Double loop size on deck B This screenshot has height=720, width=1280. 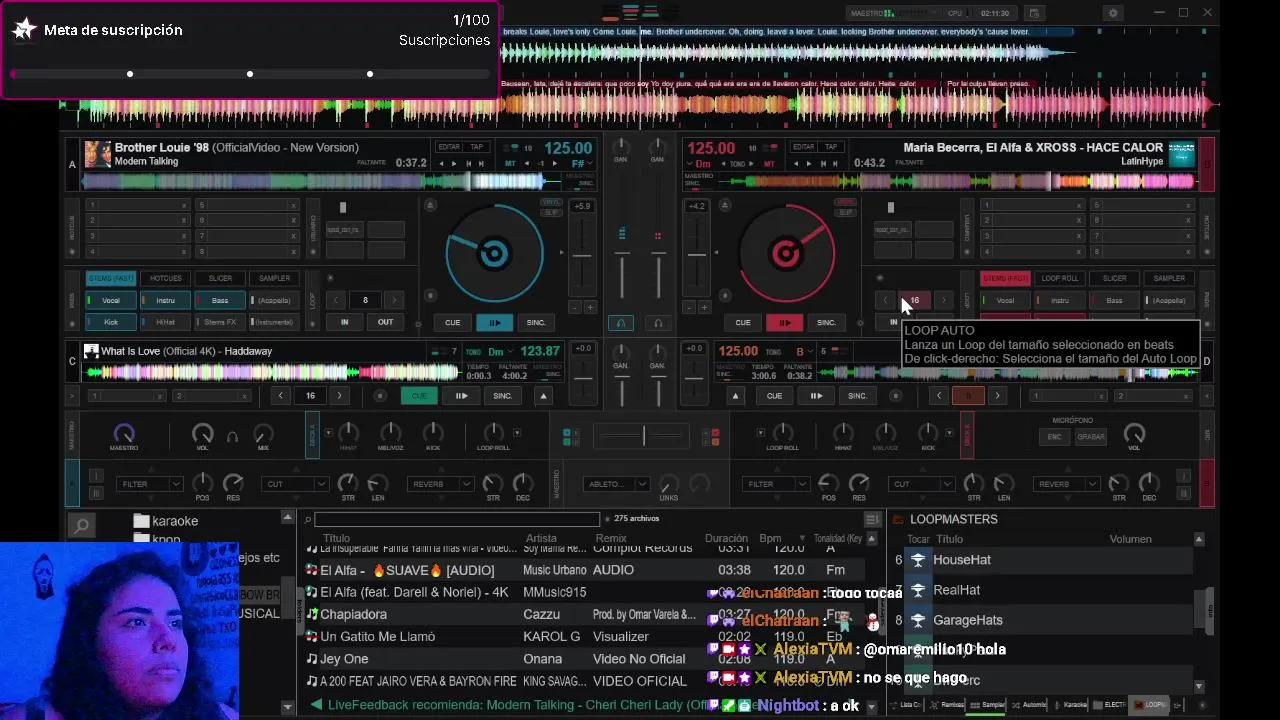943,300
